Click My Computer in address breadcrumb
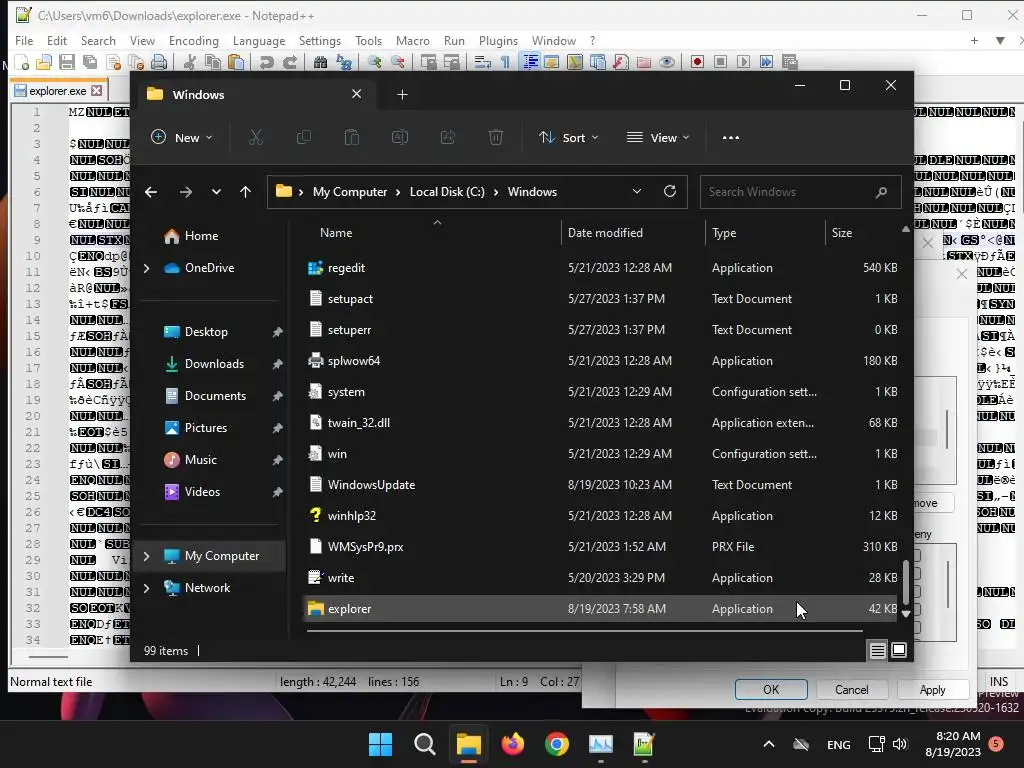Image resolution: width=1024 pixels, height=768 pixels. pos(350,192)
